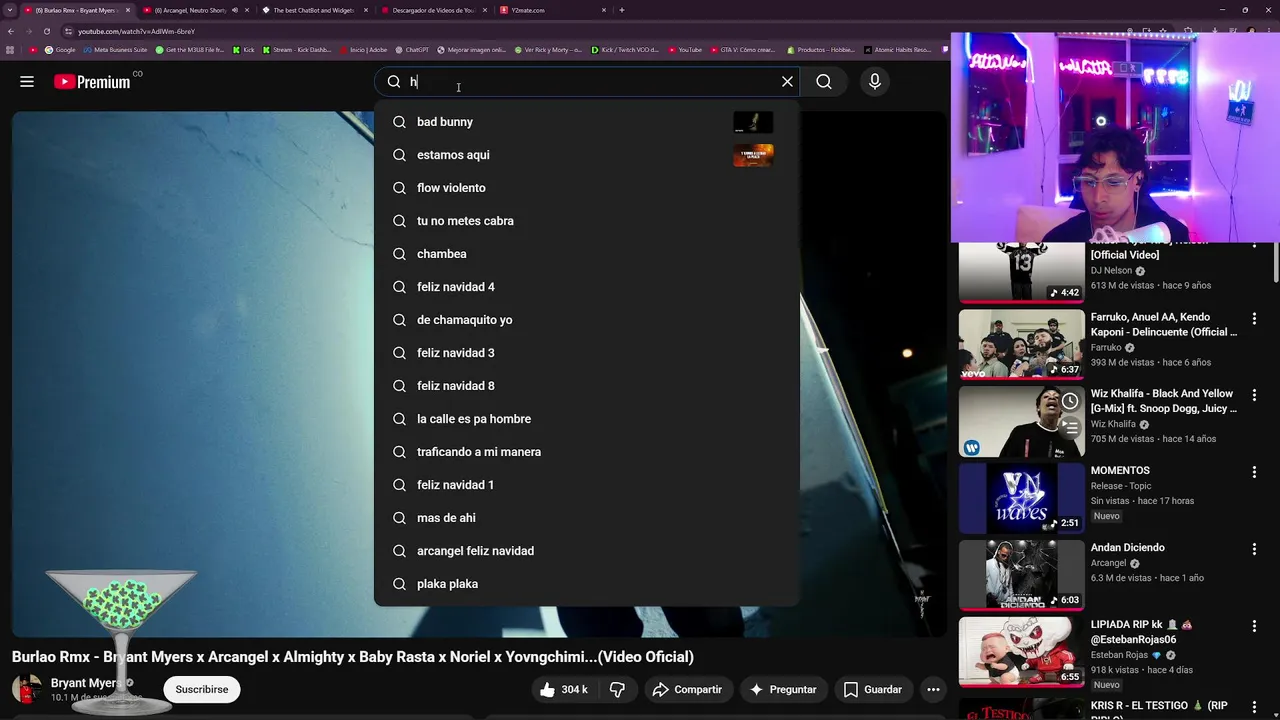Pick suggestion 'de chamaquito yo'

587,320
